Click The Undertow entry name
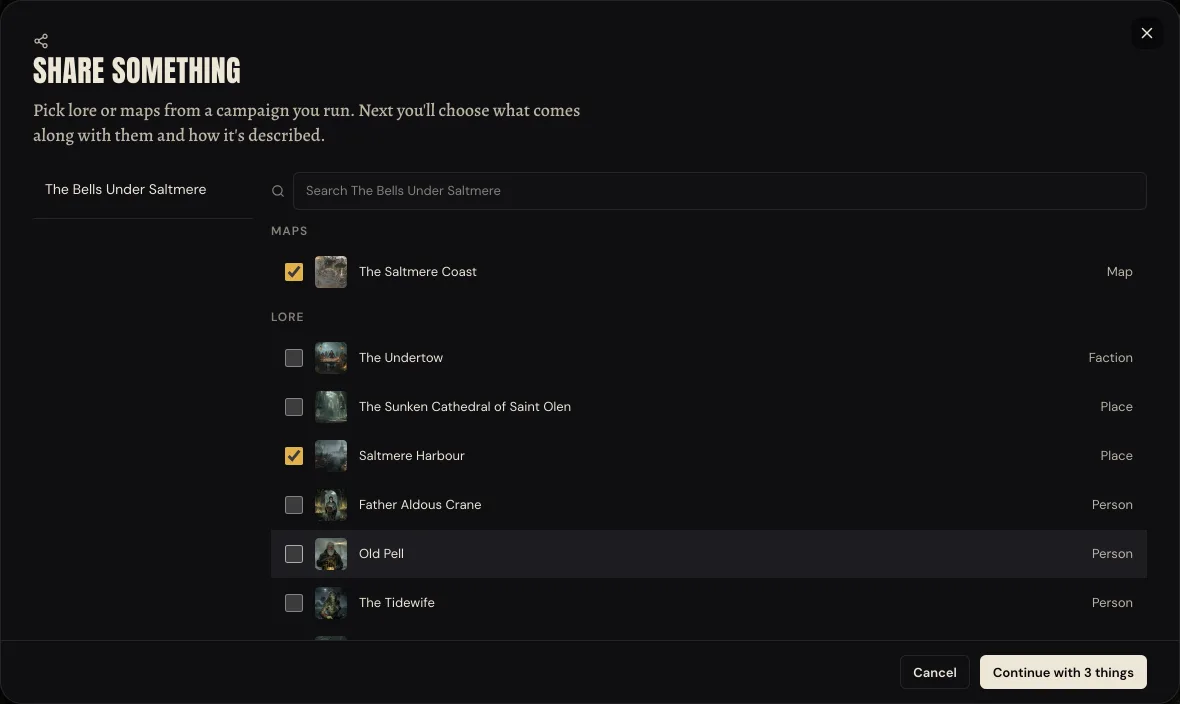 point(400,358)
